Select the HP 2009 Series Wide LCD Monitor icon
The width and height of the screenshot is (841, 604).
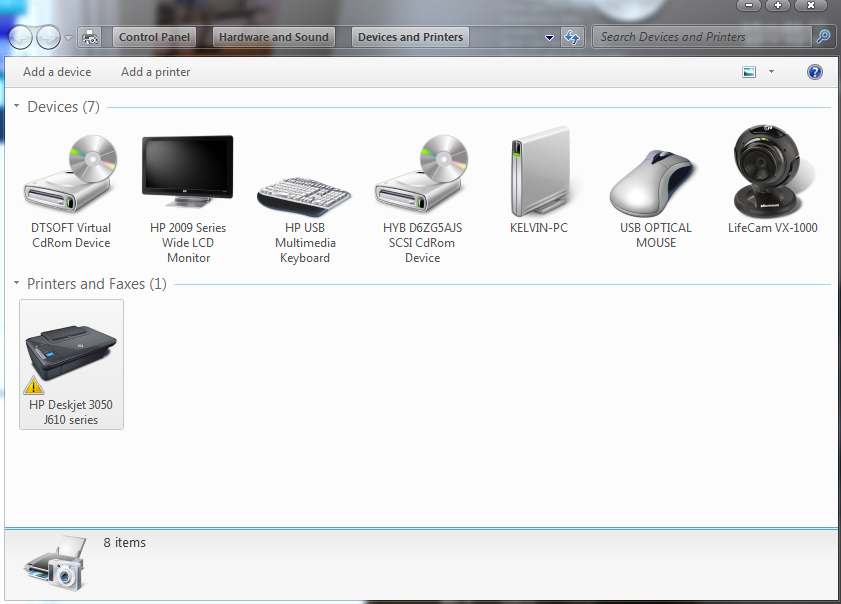(x=188, y=172)
